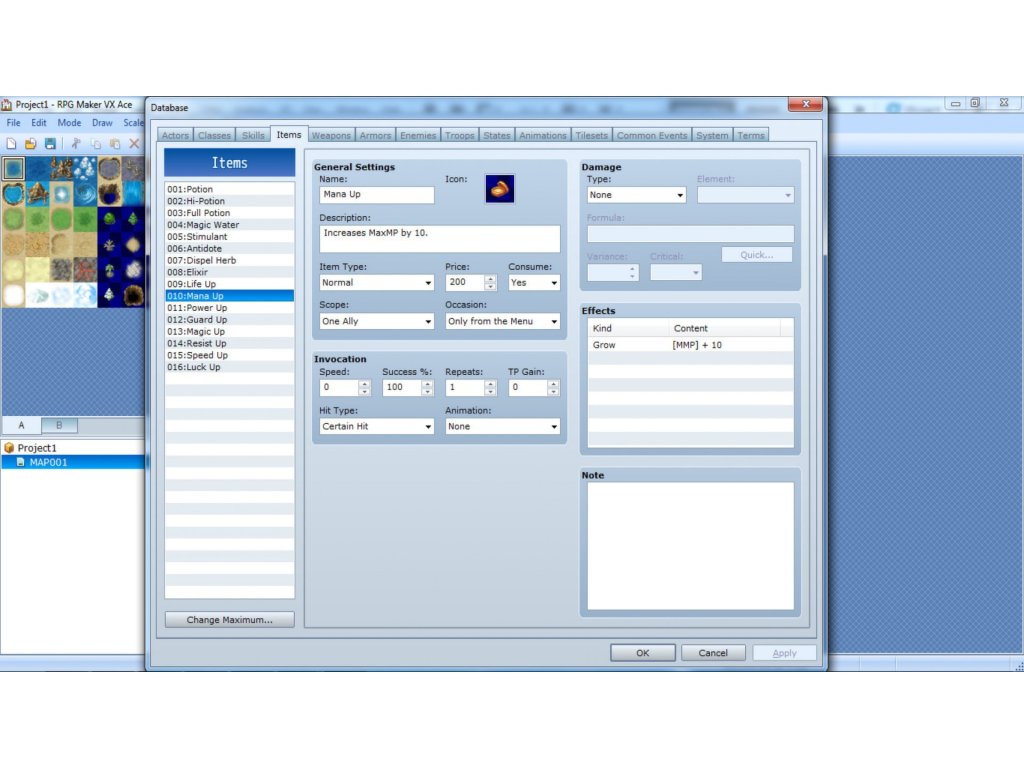Switch to tileset tab A
This screenshot has height=768, width=1024.
coord(22,425)
